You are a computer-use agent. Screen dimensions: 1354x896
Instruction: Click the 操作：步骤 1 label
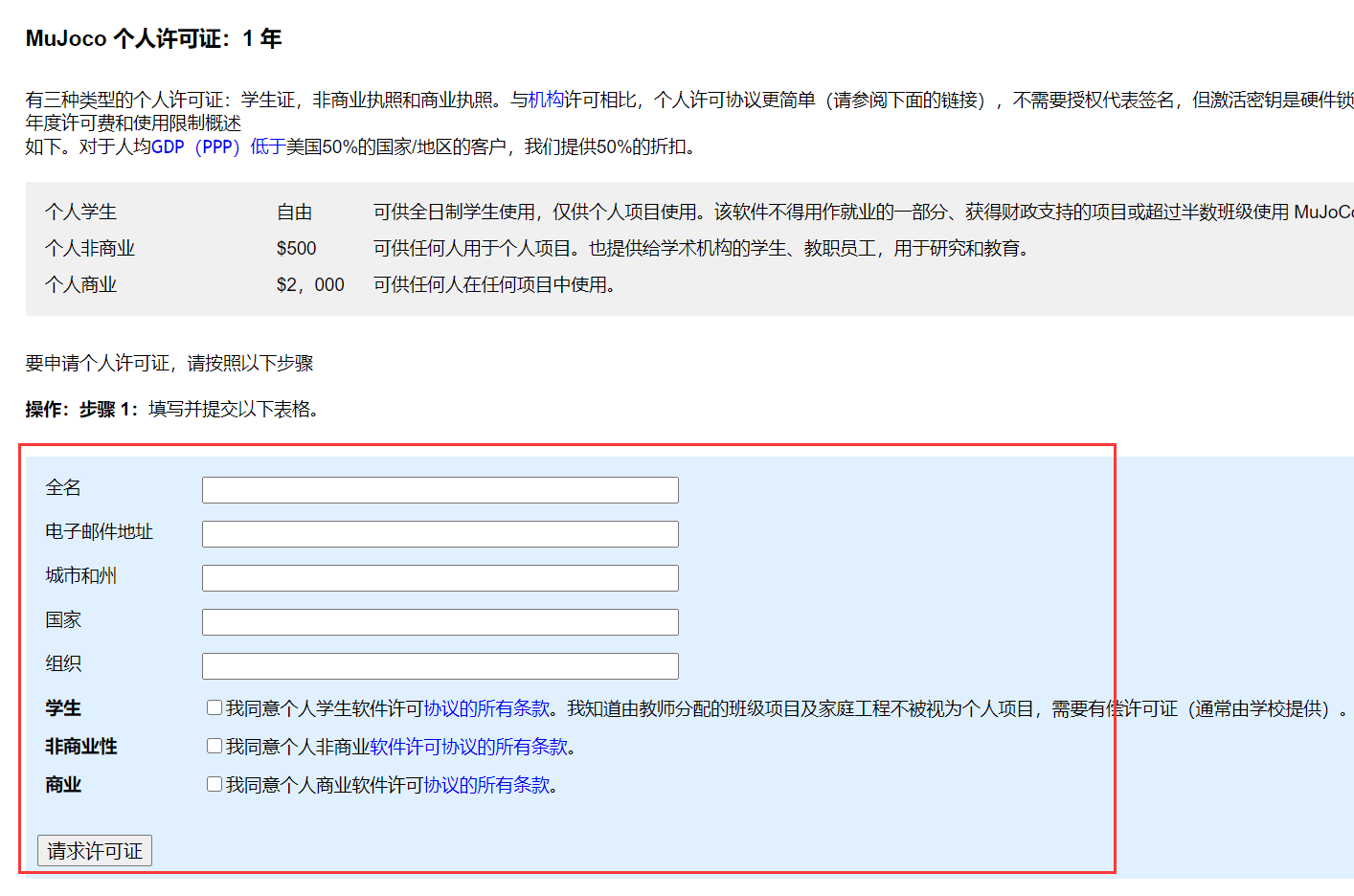[82, 410]
